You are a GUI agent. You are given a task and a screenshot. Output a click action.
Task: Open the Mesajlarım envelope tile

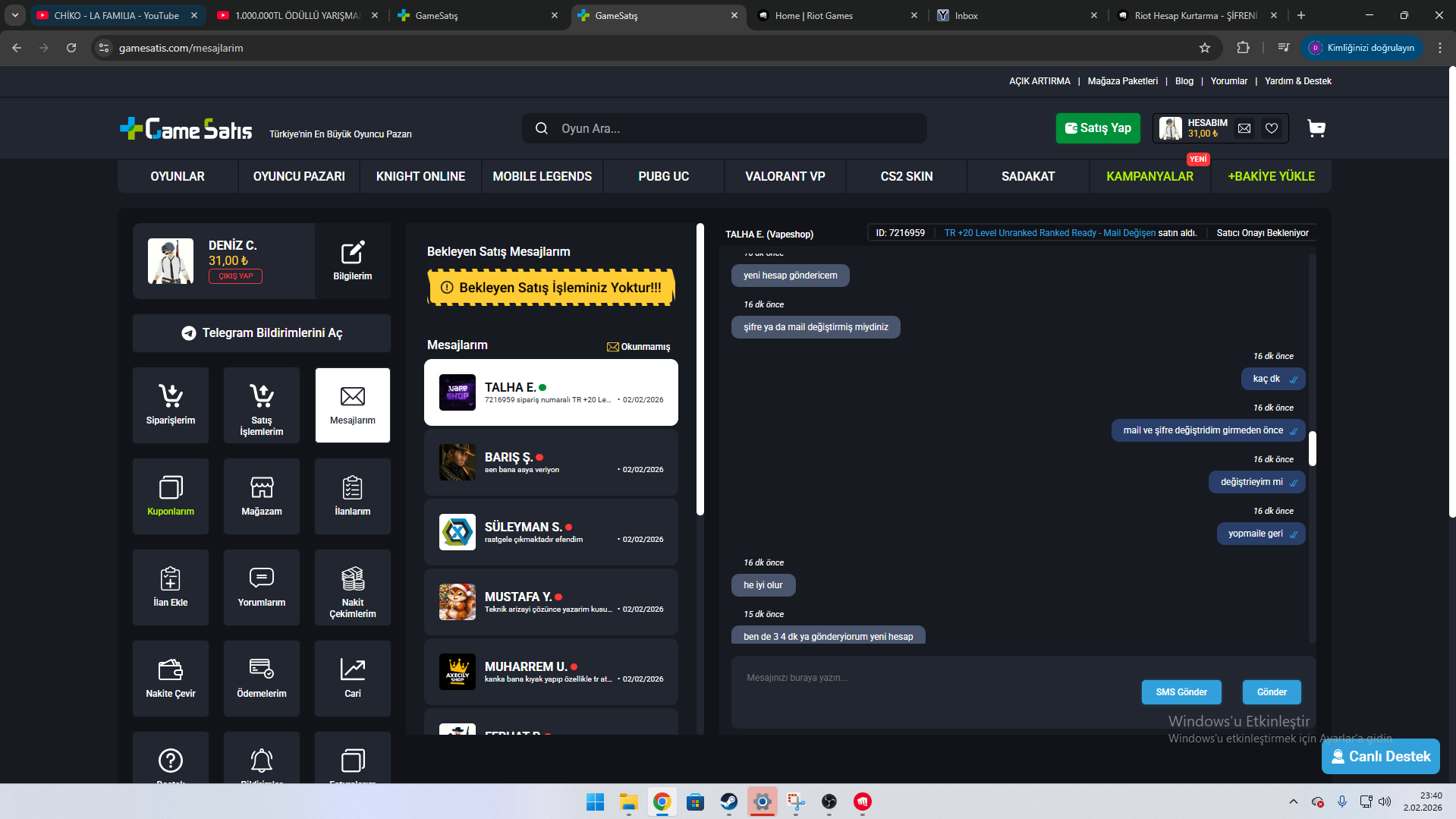(353, 405)
